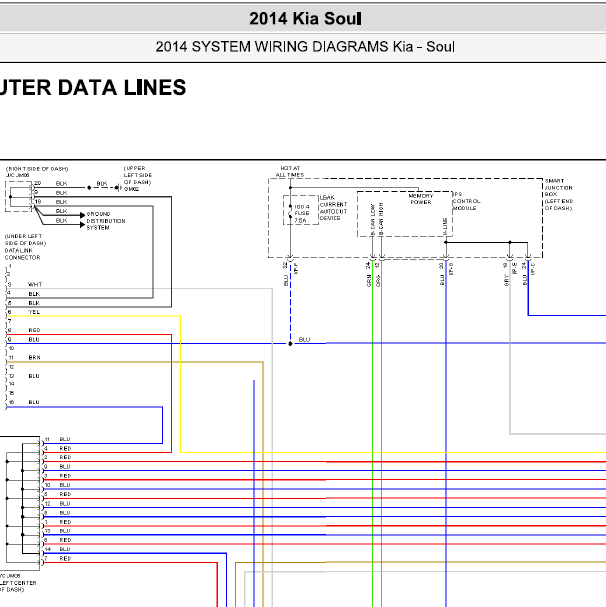Click the "2014 SYSTEM WIRING DIAGRAMS Kia - Soul" subtitle

coord(305,47)
